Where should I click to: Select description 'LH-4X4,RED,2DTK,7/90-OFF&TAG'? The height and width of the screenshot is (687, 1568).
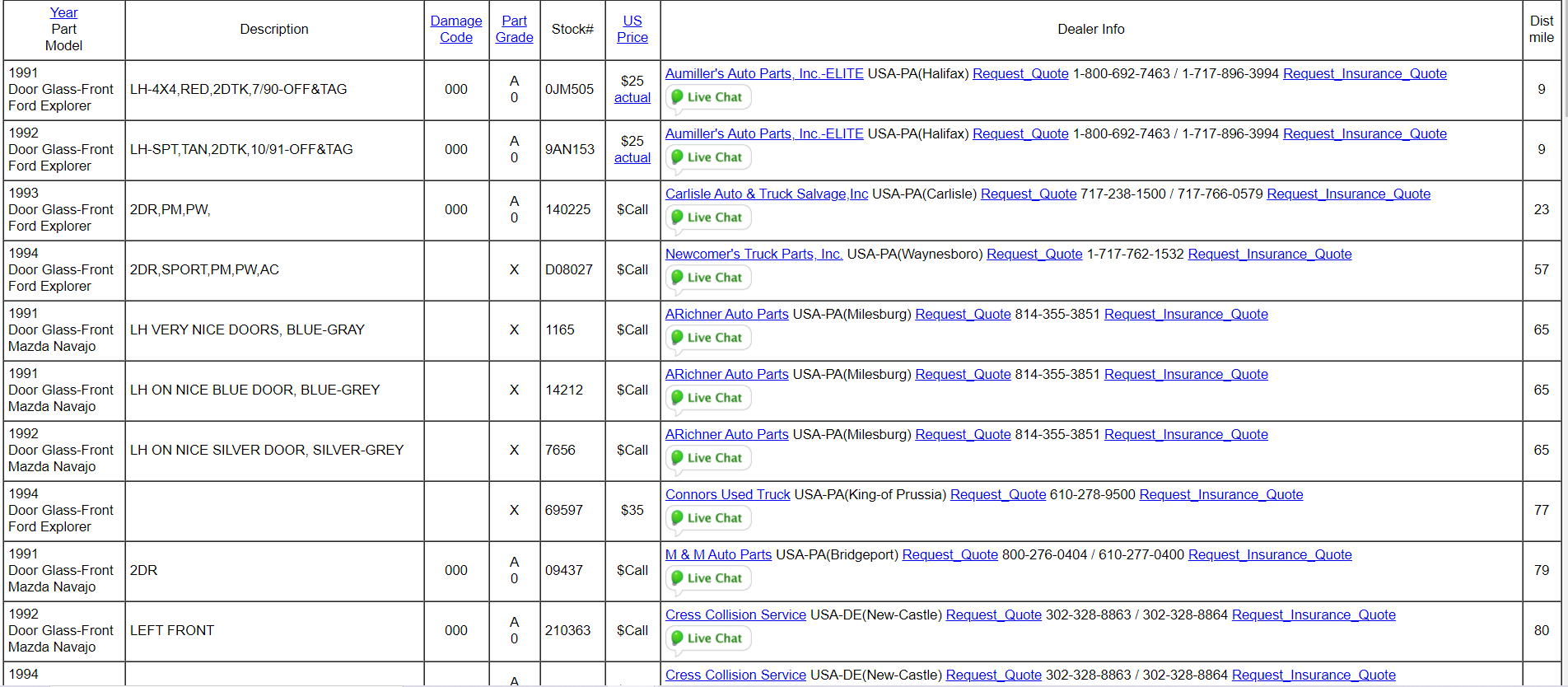click(x=239, y=89)
